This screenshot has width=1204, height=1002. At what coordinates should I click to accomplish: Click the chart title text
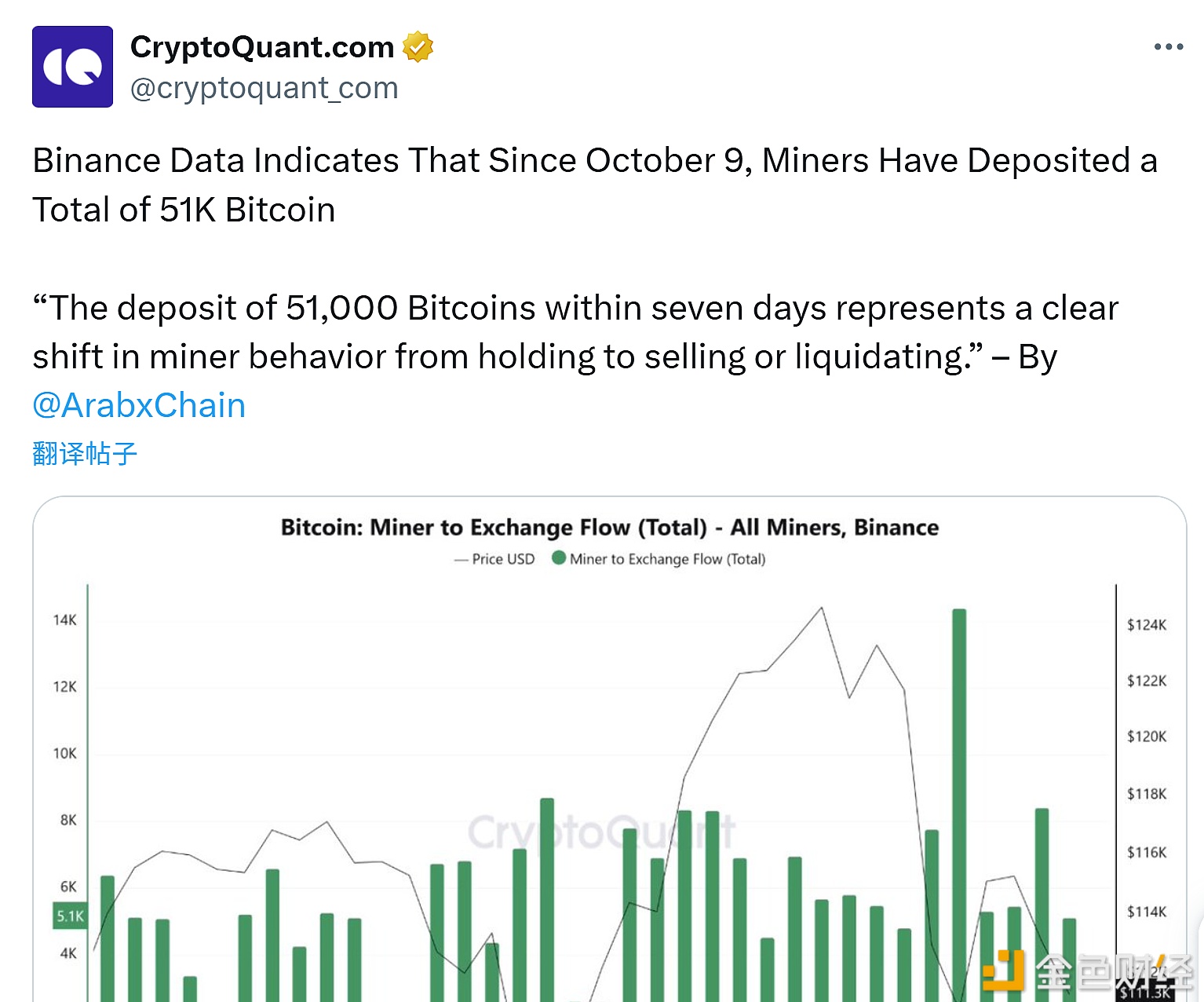coord(609,527)
